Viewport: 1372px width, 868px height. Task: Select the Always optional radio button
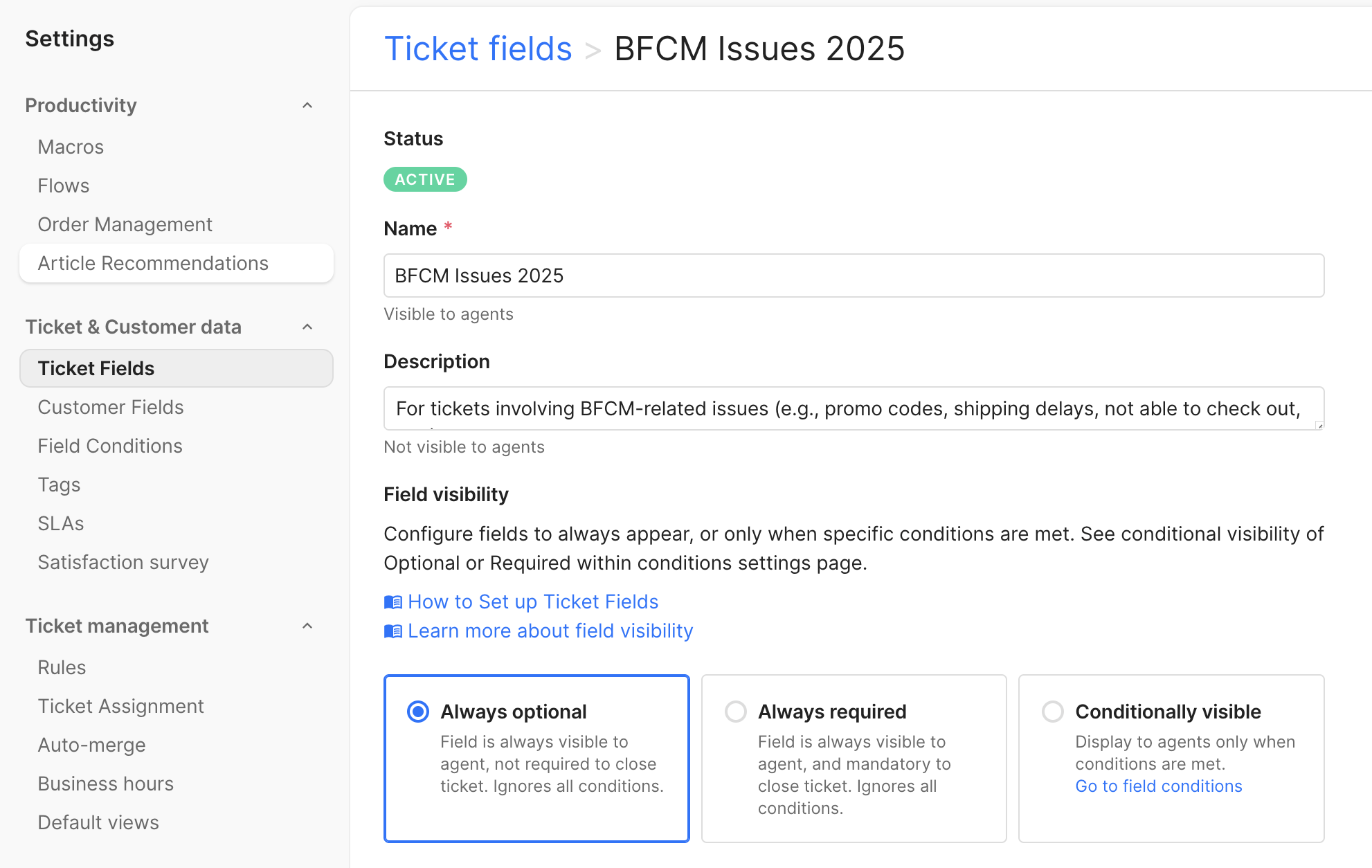click(418, 712)
